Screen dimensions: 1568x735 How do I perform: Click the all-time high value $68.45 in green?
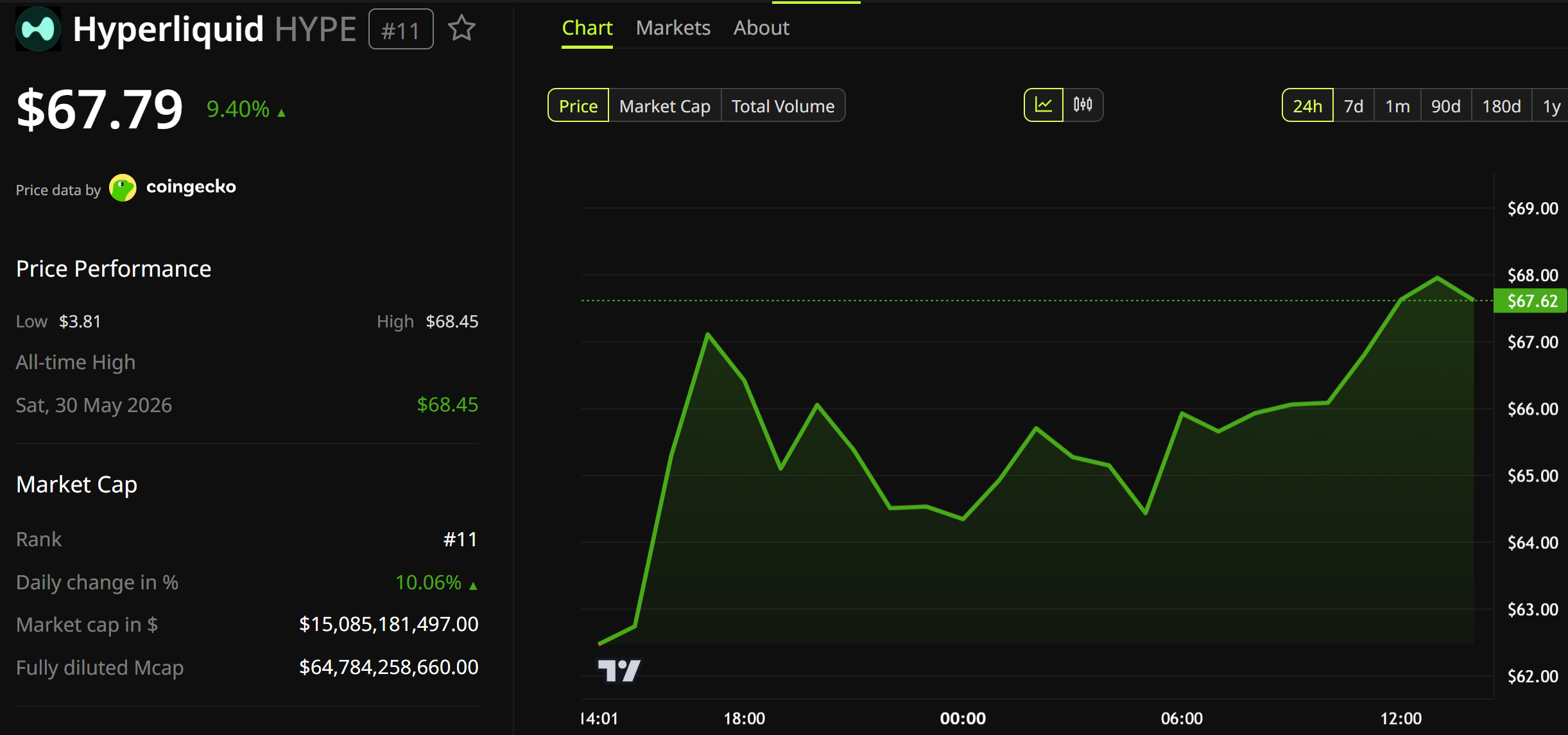[x=447, y=404]
